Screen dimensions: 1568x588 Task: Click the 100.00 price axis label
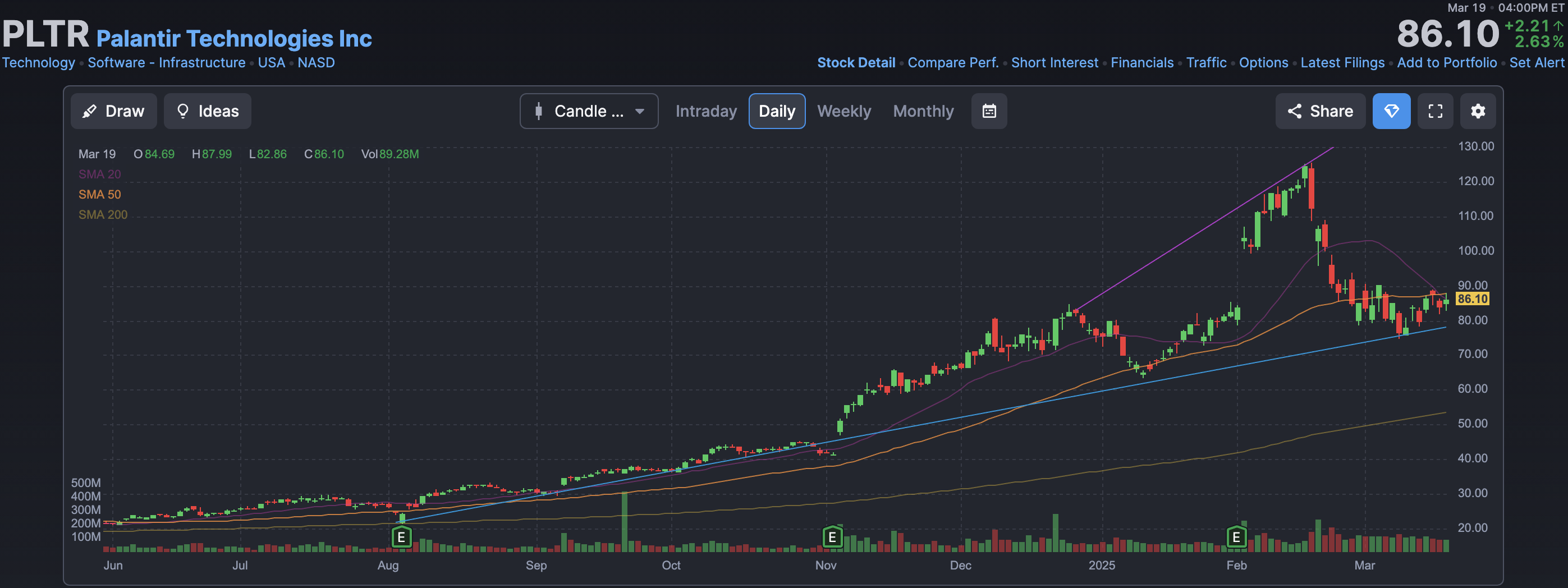(x=1475, y=250)
